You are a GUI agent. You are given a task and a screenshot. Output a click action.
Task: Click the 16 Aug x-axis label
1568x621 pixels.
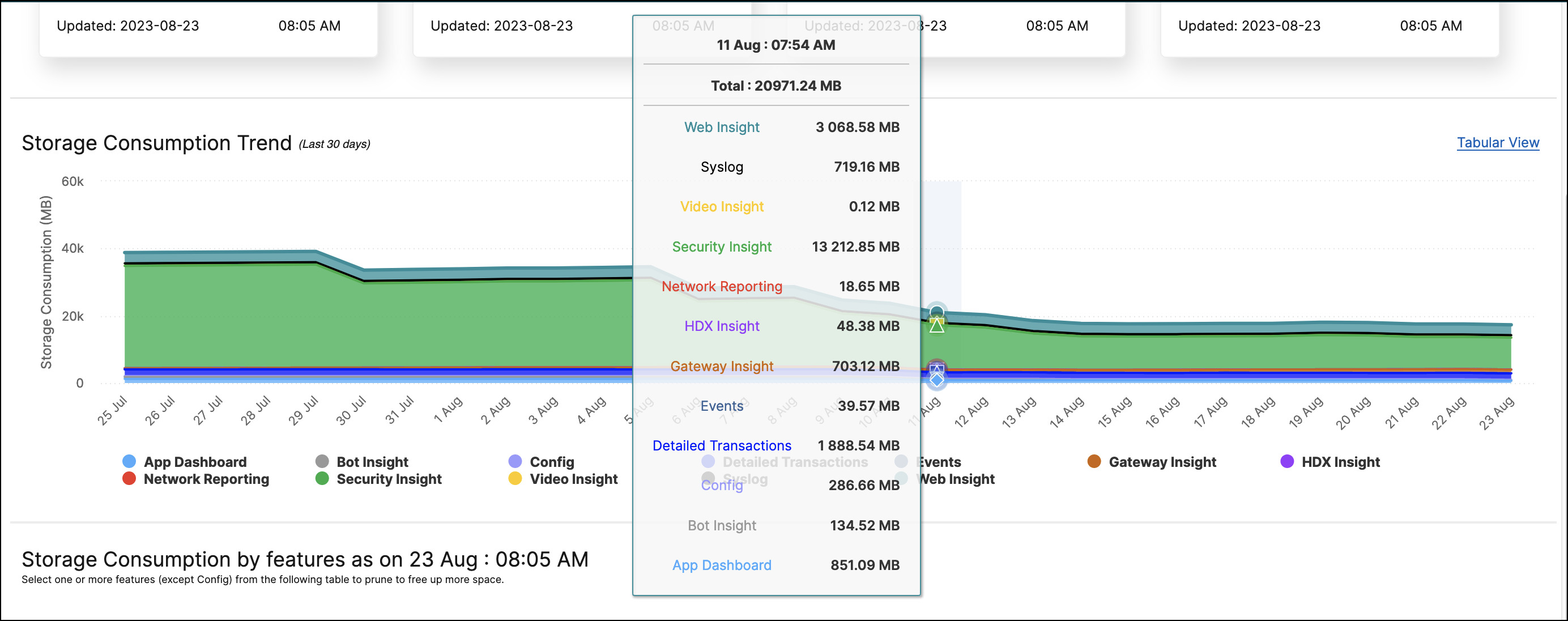click(x=1162, y=411)
